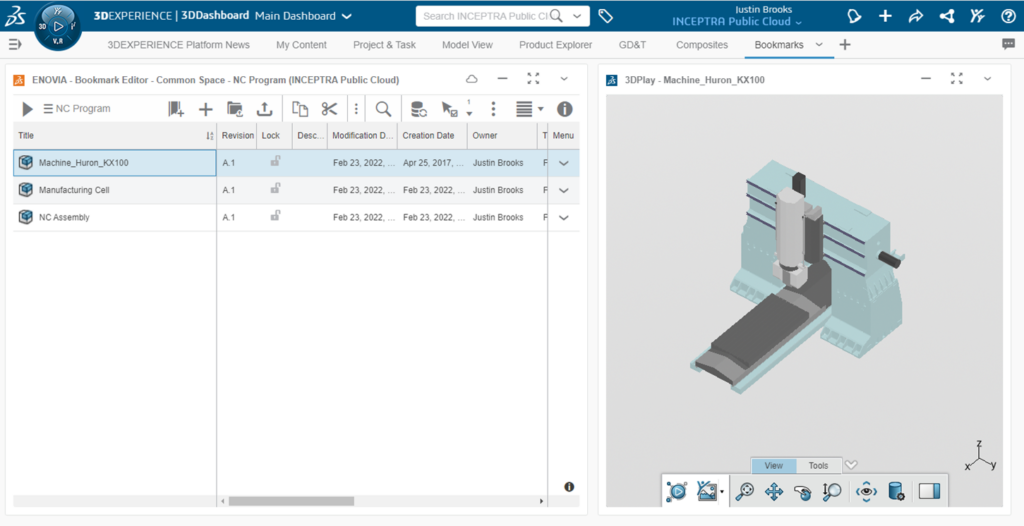The image size is (1024, 526).
Task: Click the NC Program breadcrumb label
Action: pos(82,109)
